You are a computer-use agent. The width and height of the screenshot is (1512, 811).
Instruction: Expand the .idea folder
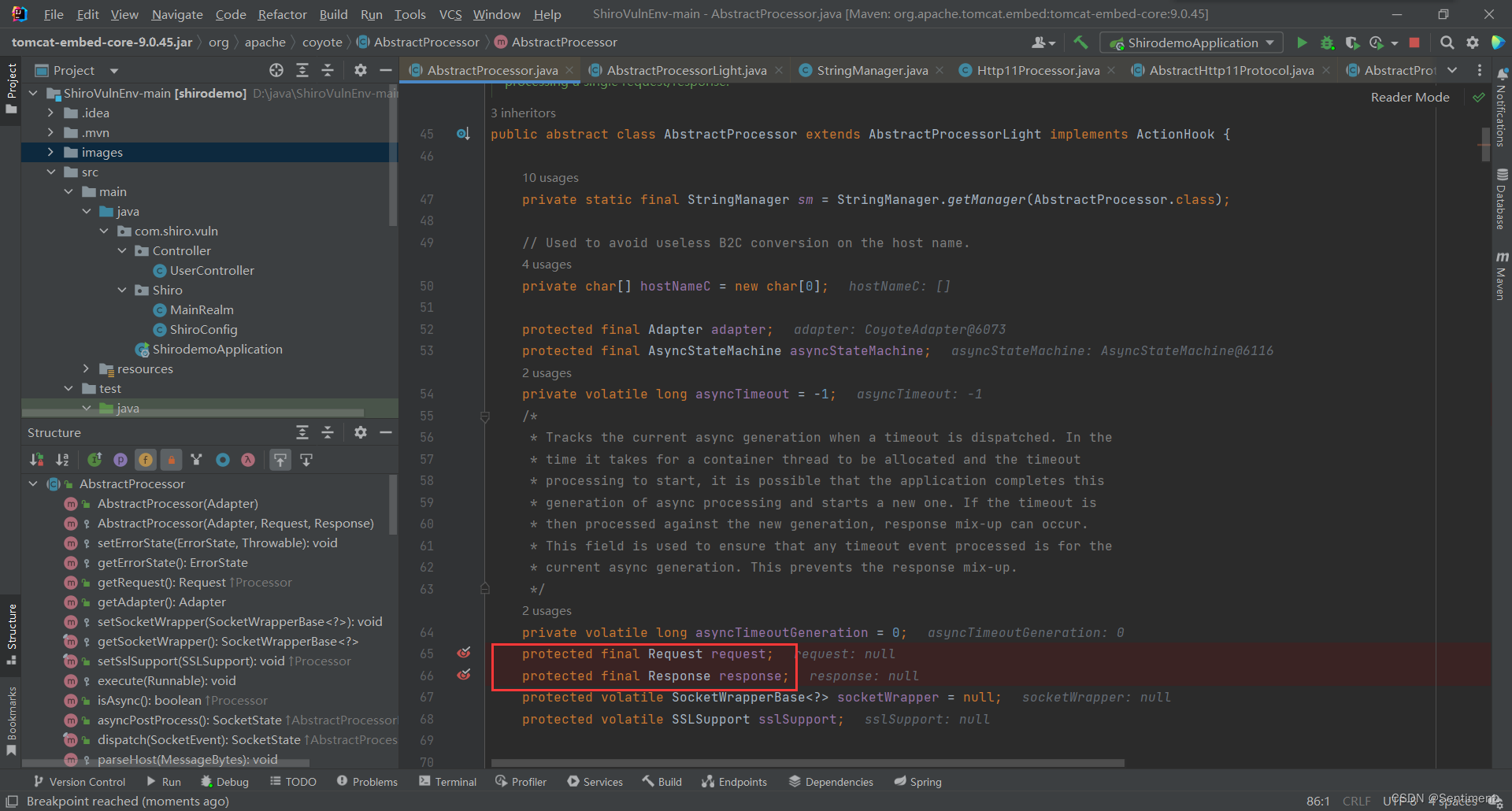pyautogui.click(x=50, y=113)
